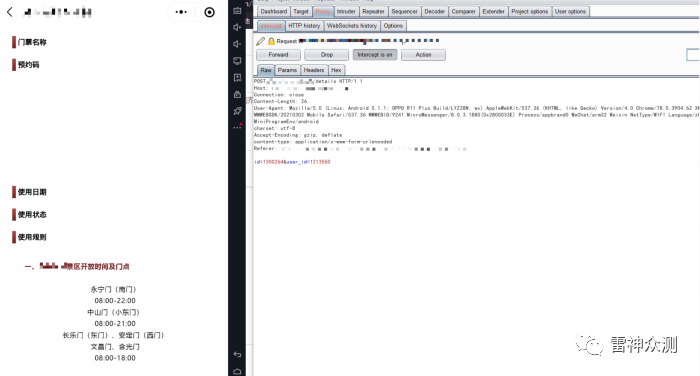Viewport: 700px width, 376px height.
Task: Switch to the Hex request view tab
Action: pyautogui.click(x=336, y=70)
